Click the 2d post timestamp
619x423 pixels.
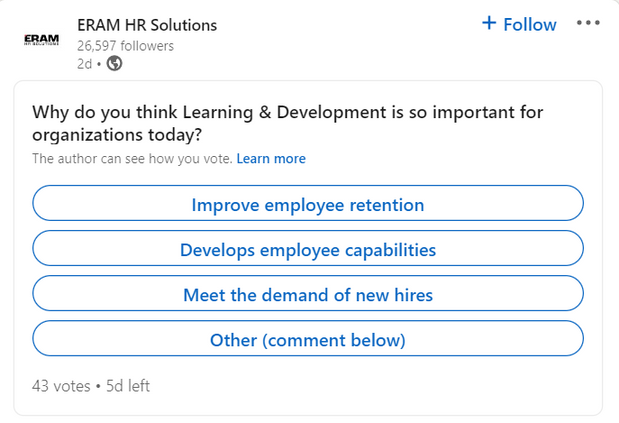pos(84,64)
